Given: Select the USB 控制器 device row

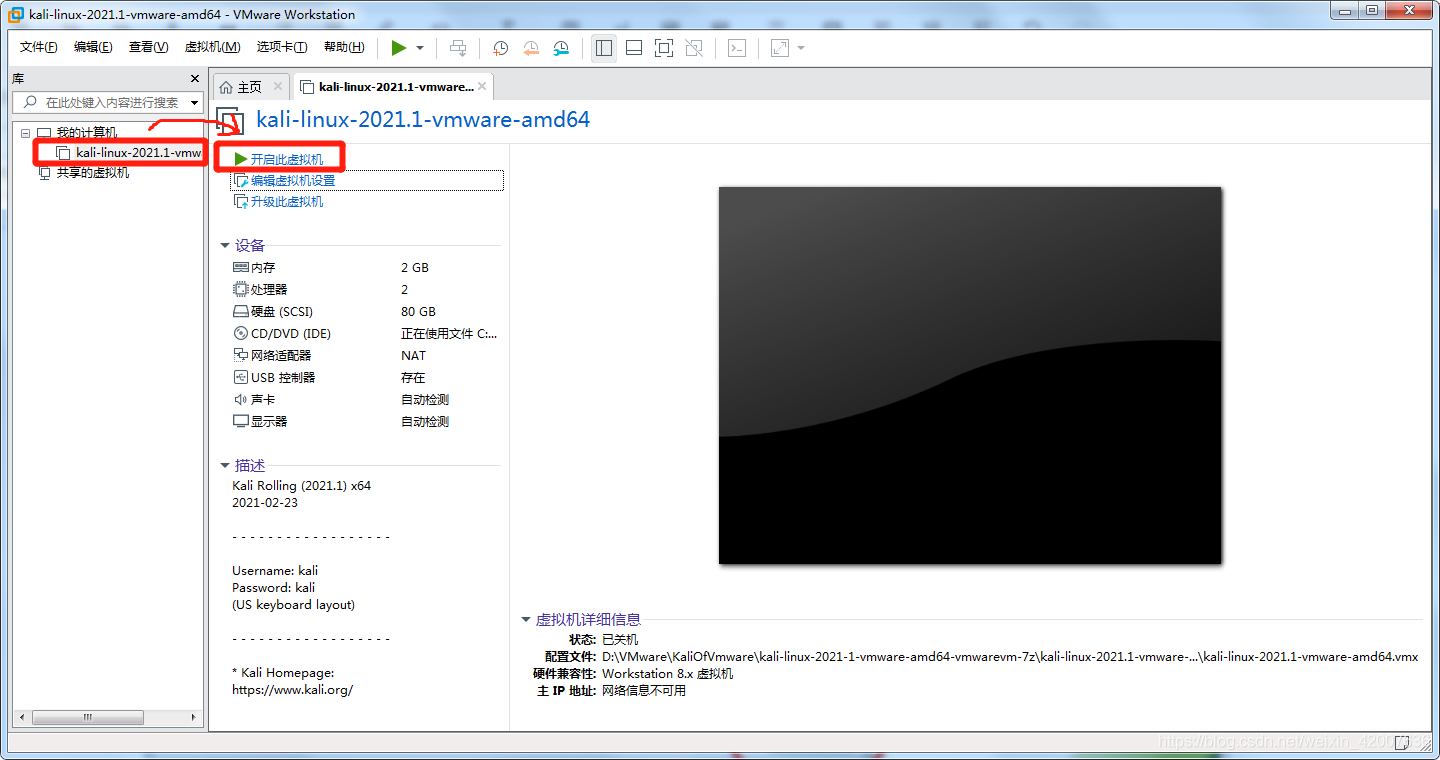Looking at the screenshot, I should pos(366,377).
